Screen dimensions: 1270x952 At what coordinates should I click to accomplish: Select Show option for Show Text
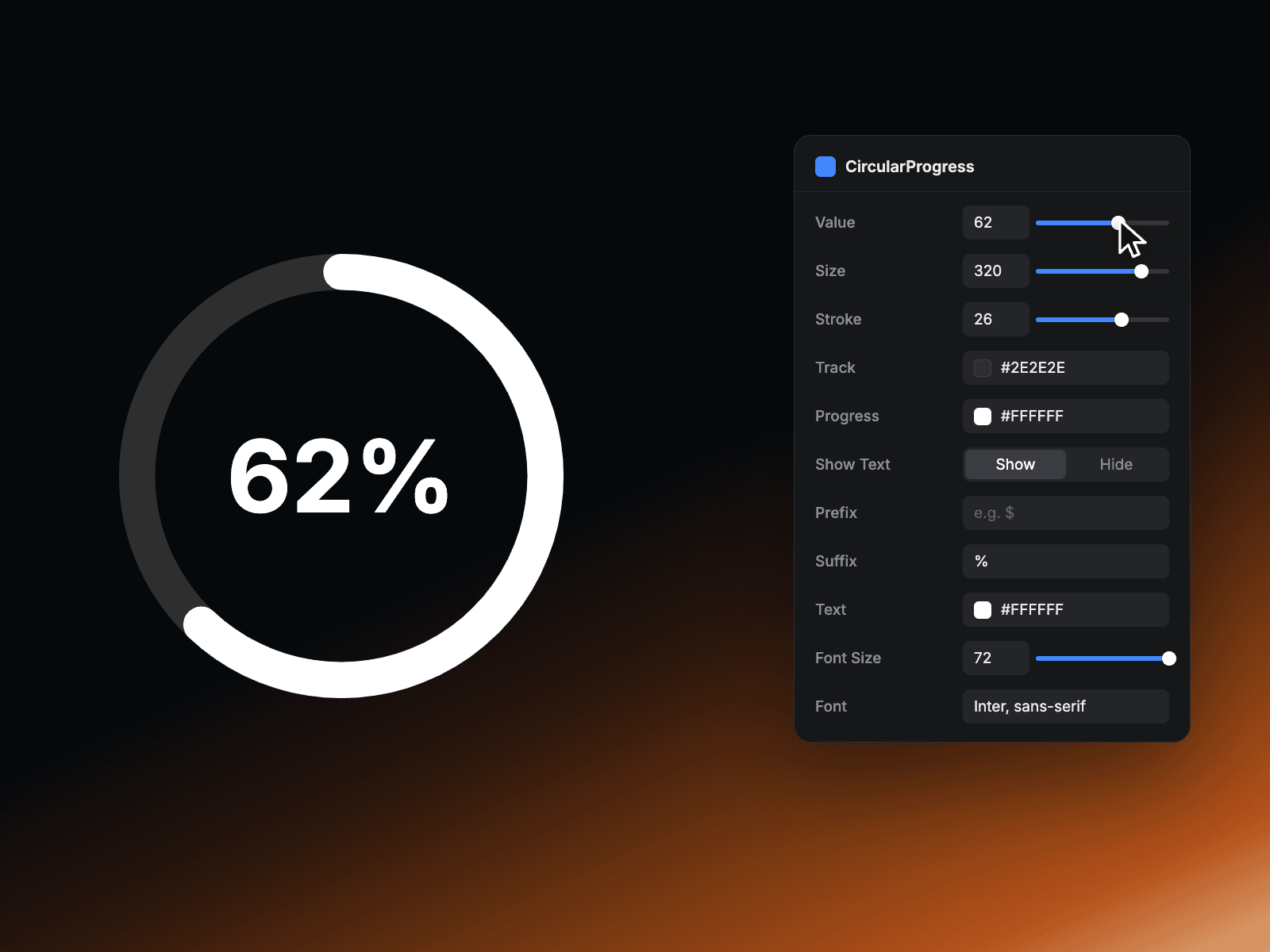tap(1015, 465)
